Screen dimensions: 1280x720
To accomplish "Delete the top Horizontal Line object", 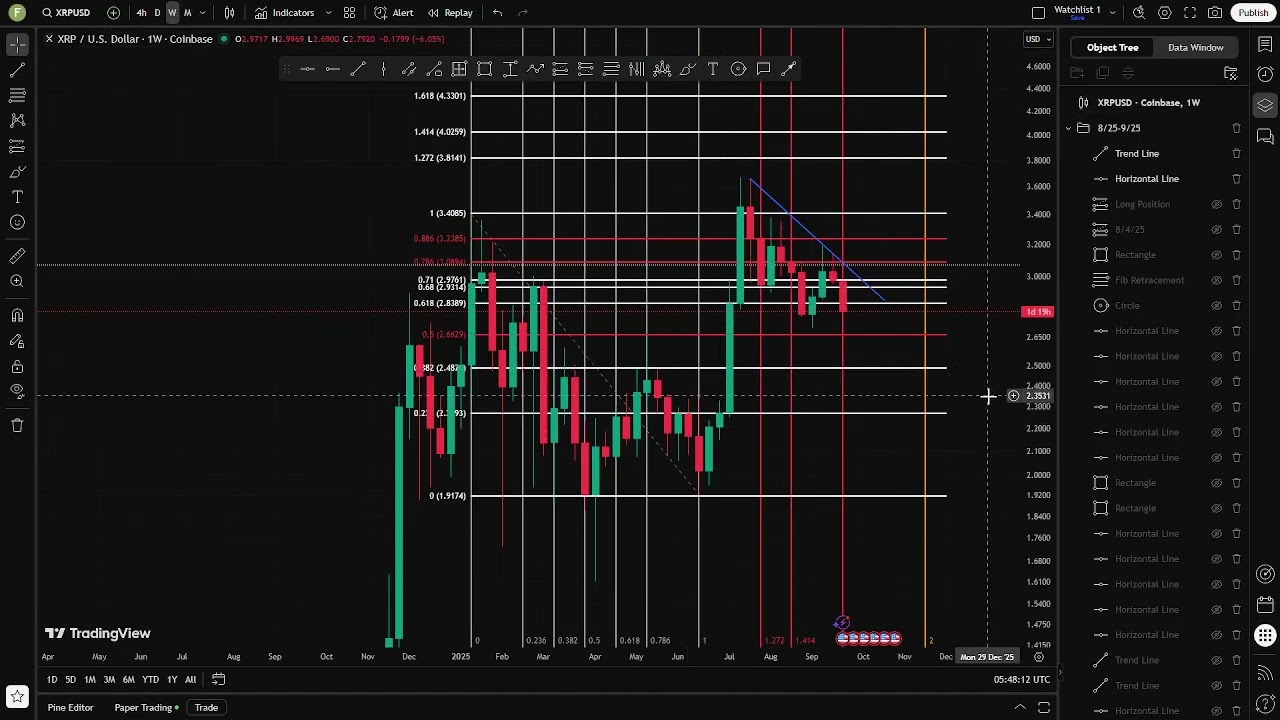I will (x=1236, y=179).
